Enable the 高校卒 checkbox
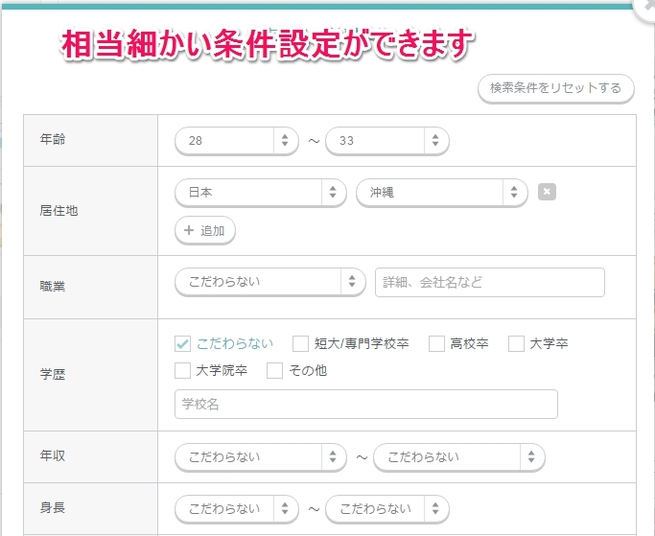 tap(437, 344)
